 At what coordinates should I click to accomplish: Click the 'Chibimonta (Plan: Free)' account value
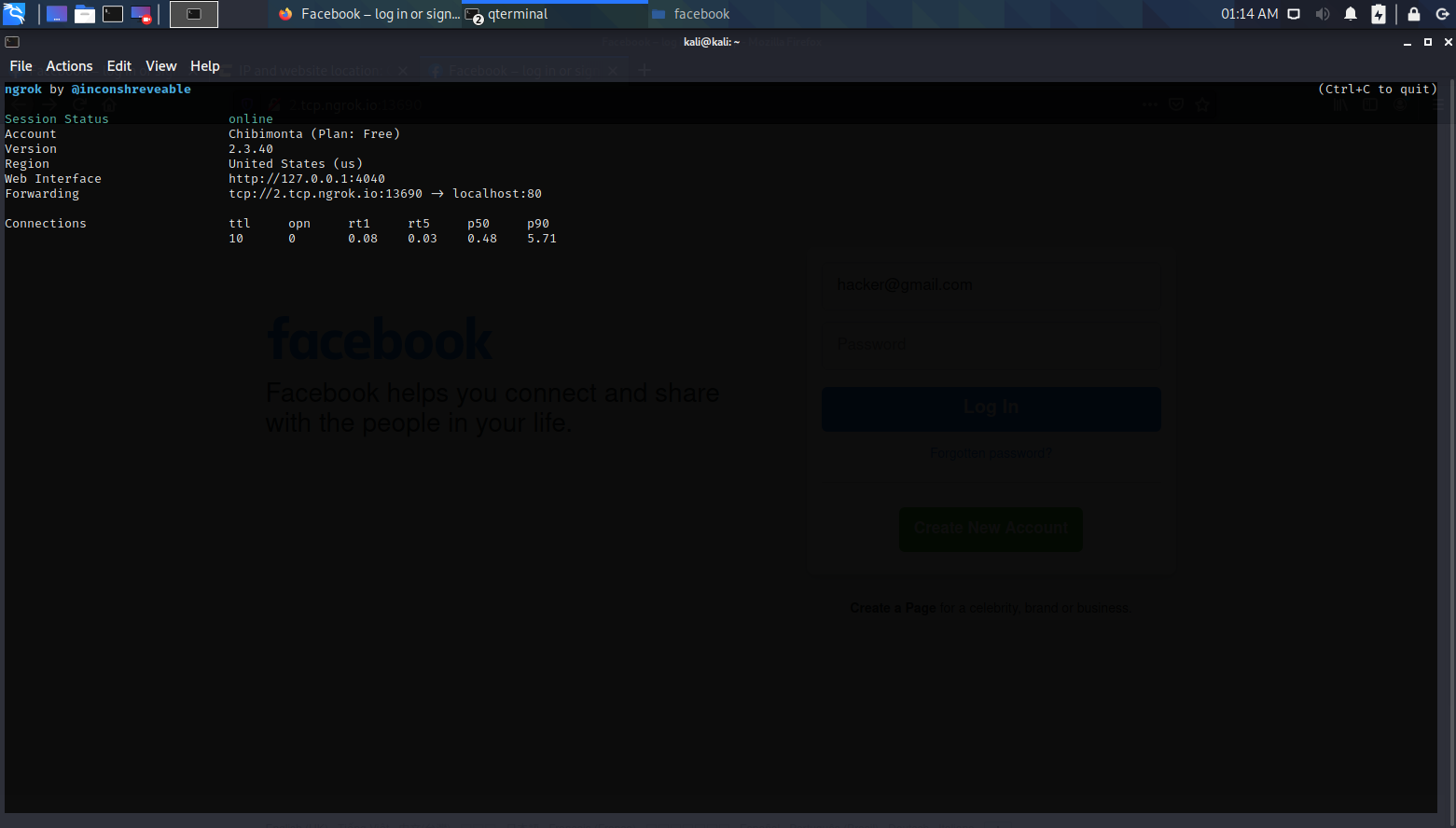pyautogui.click(x=314, y=134)
